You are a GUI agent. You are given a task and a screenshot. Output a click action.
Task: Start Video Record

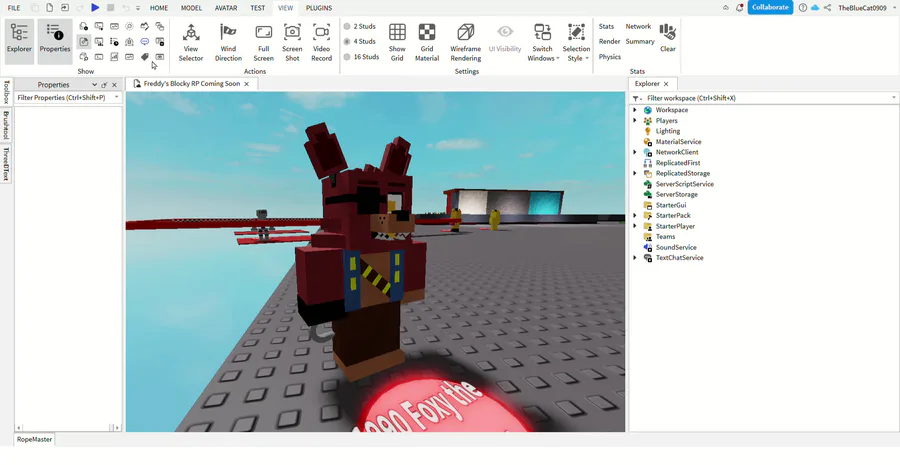tap(321, 42)
